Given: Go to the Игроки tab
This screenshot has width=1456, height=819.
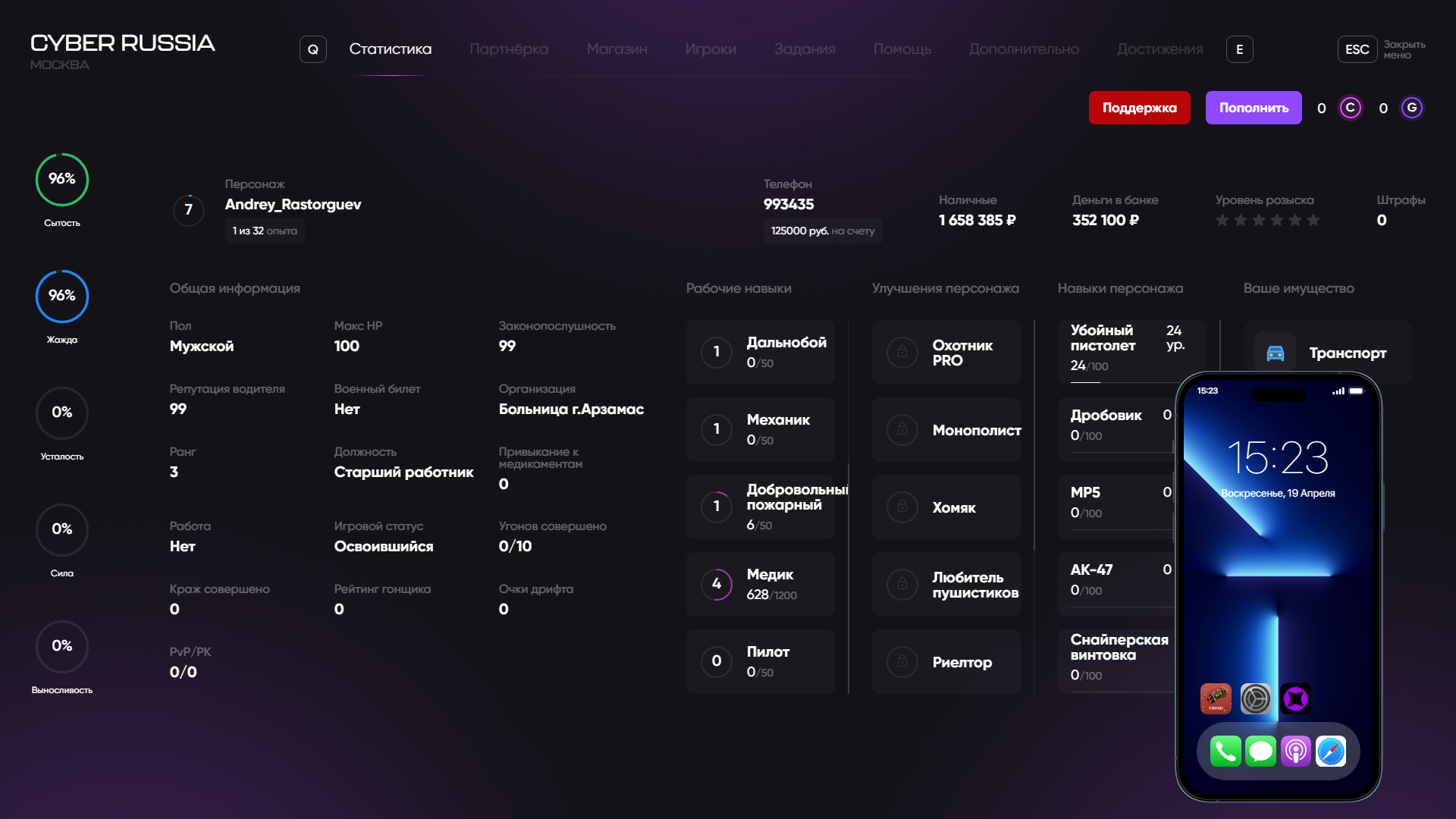Looking at the screenshot, I should click(711, 49).
